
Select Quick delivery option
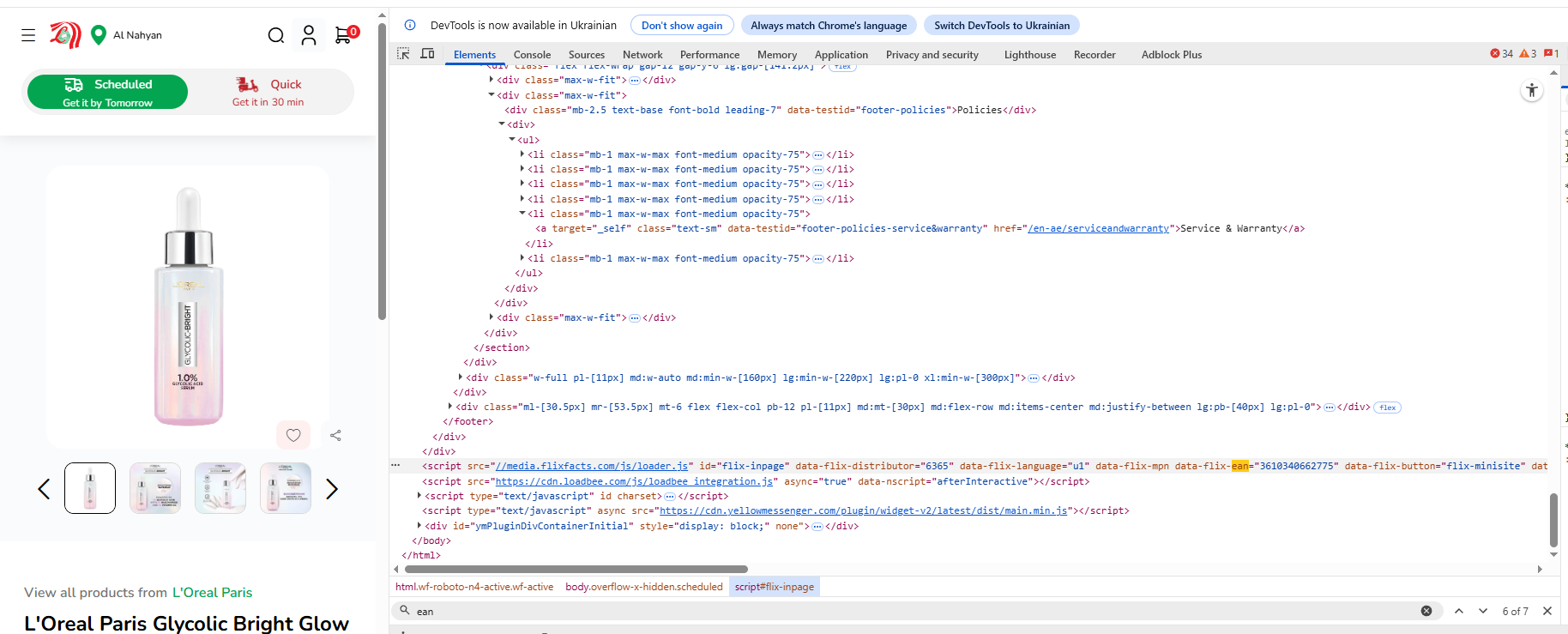tap(268, 92)
